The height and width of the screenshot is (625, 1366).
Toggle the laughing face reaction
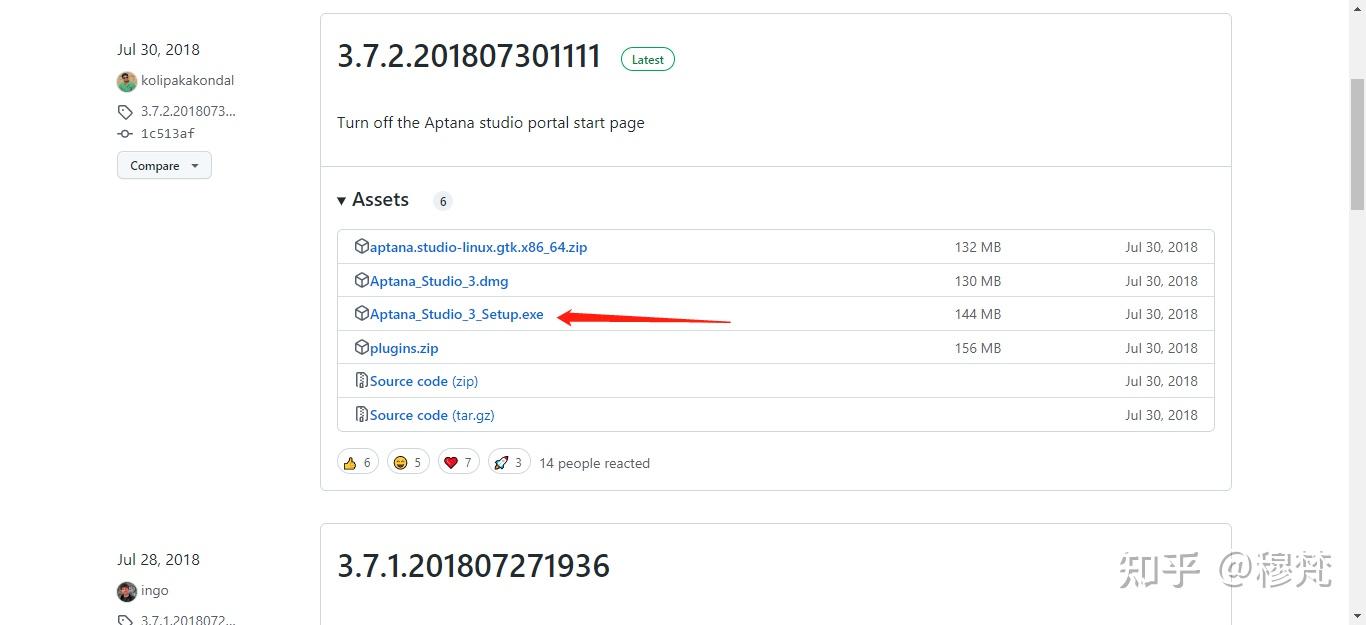(x=407, y=461)
